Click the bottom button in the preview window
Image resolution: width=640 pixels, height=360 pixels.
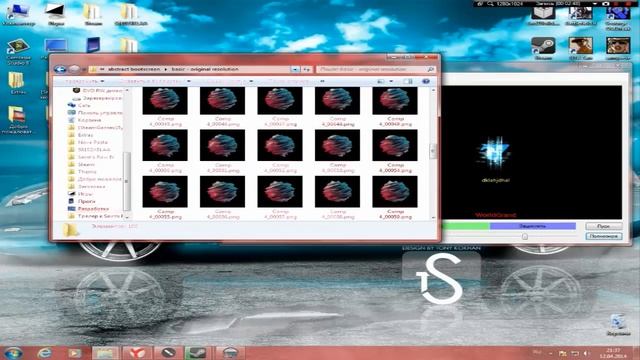604,236
